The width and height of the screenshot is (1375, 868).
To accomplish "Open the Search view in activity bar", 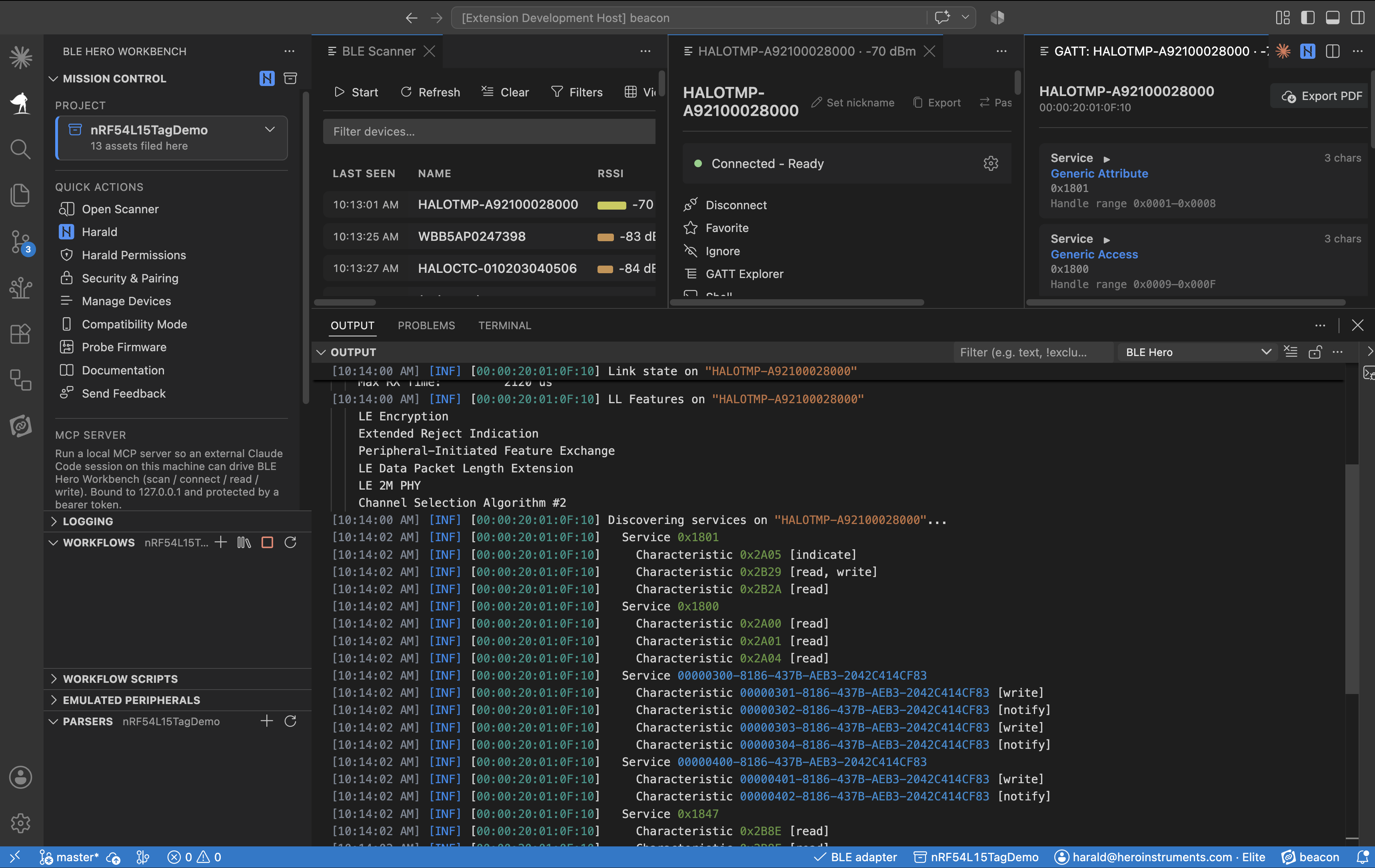I will (20, 149).
